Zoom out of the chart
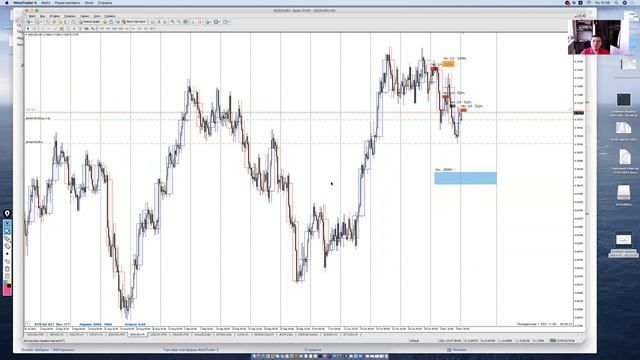This screenshot has width=640, height=360. pyautogui.click(x=179, y=22)
